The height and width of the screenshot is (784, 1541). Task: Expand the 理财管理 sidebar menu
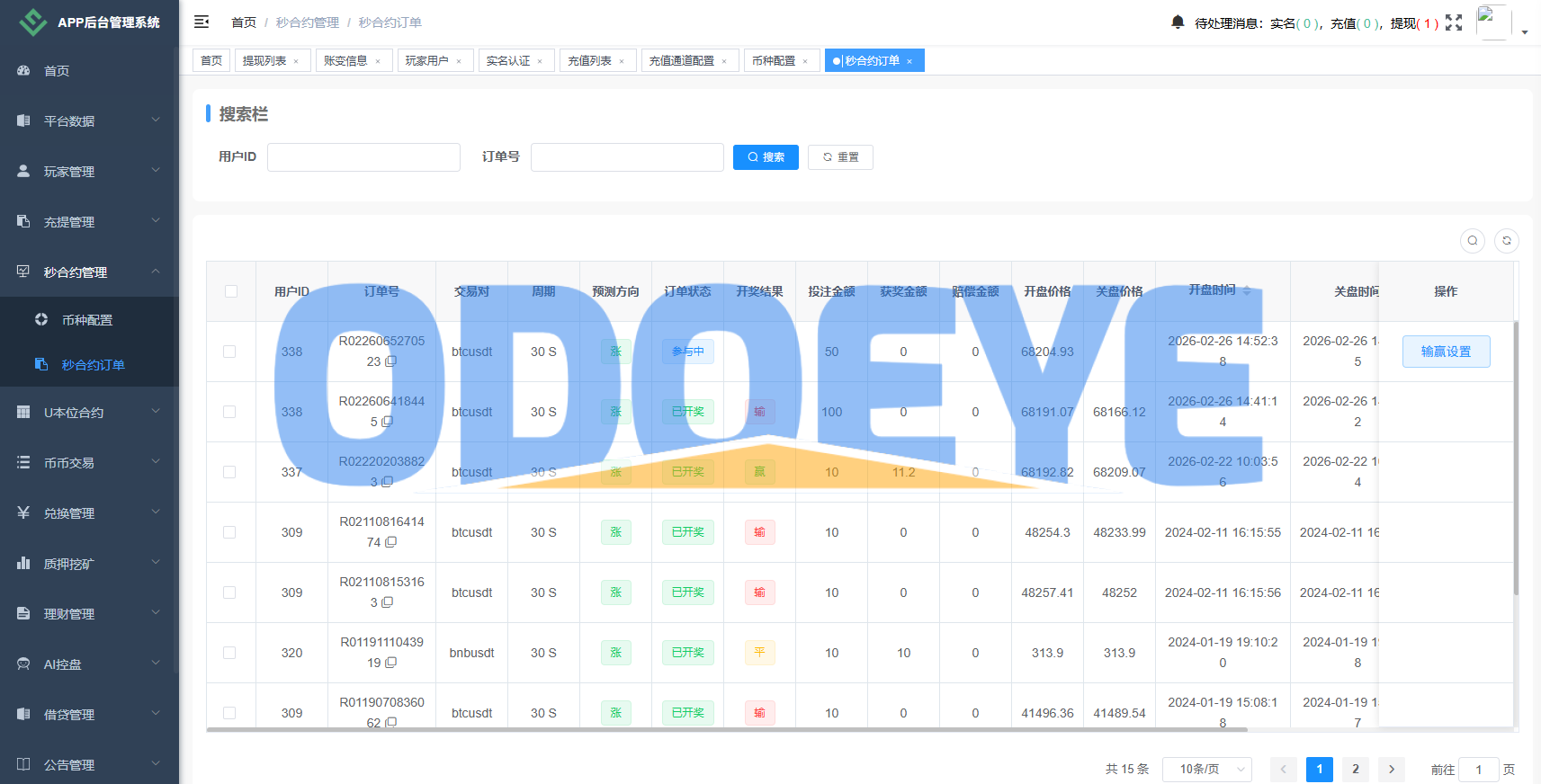click(89, 613)
